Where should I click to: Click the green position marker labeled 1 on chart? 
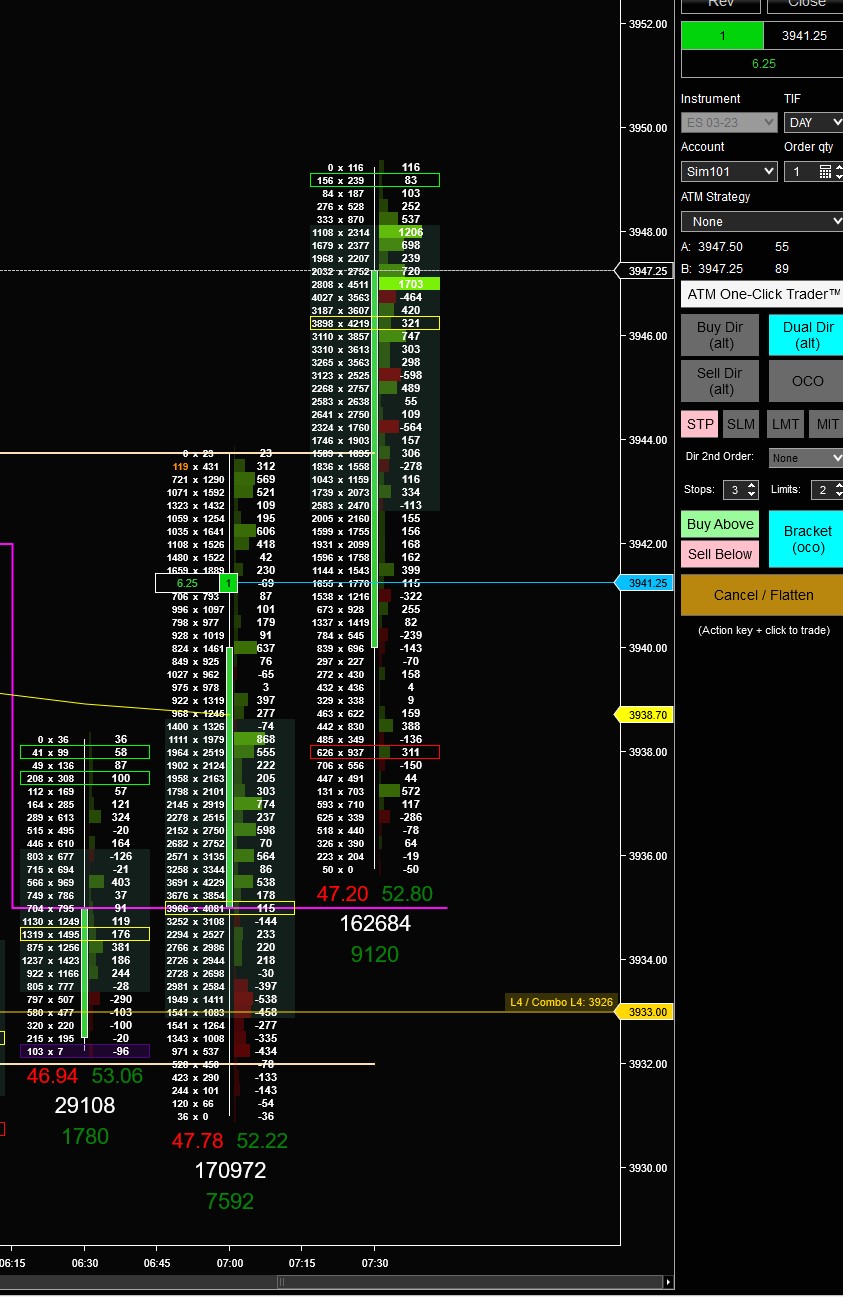(228, 583)
